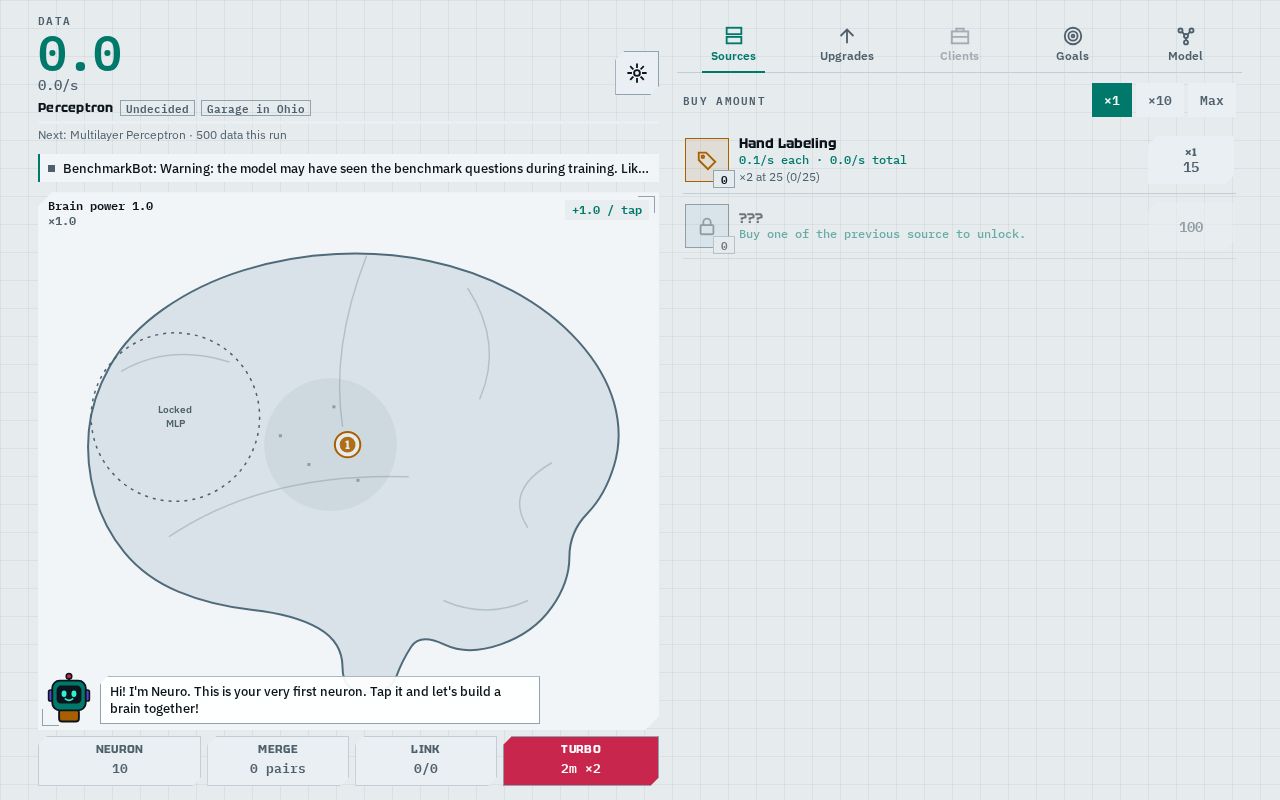This screenshot has height=800, width=1280.
Task: Click the locked source 100 price button
Action: click(x=1191, y=227)
